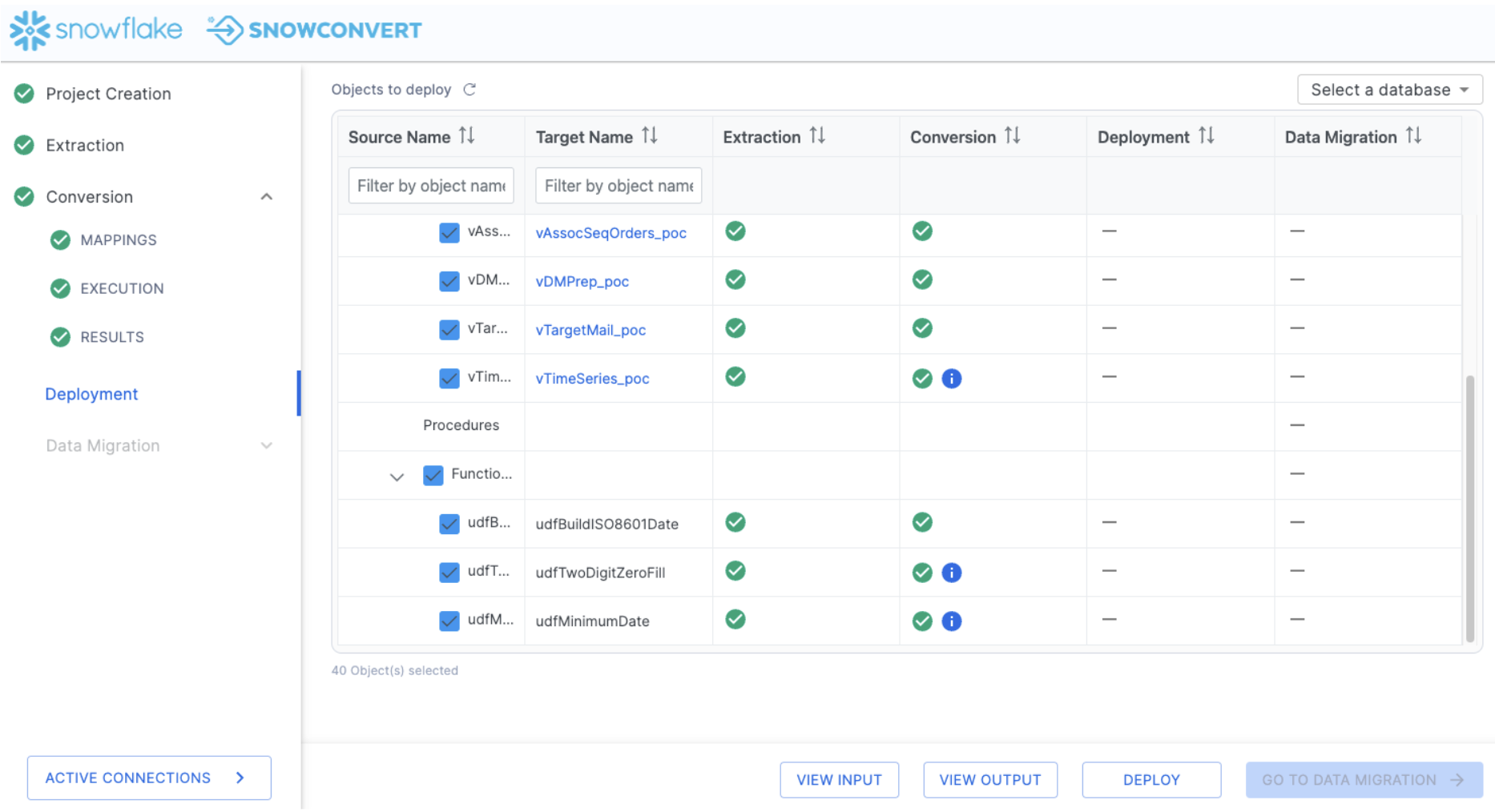This screenshot has width=1495, height=812.
Task: Open the vDMPrep_poc target link
Action: (x=582, y=282)
